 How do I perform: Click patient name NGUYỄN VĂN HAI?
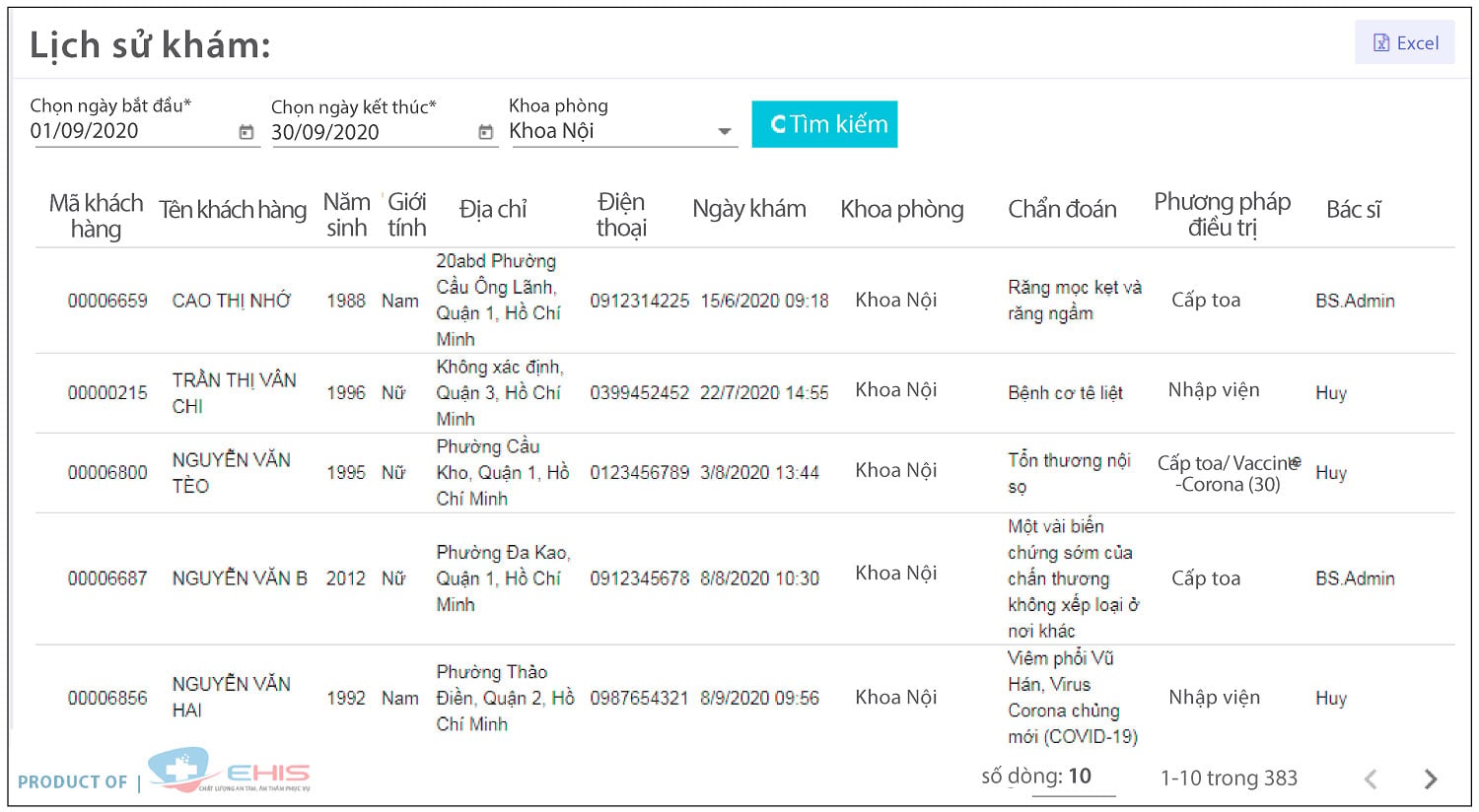pos(232,697)
